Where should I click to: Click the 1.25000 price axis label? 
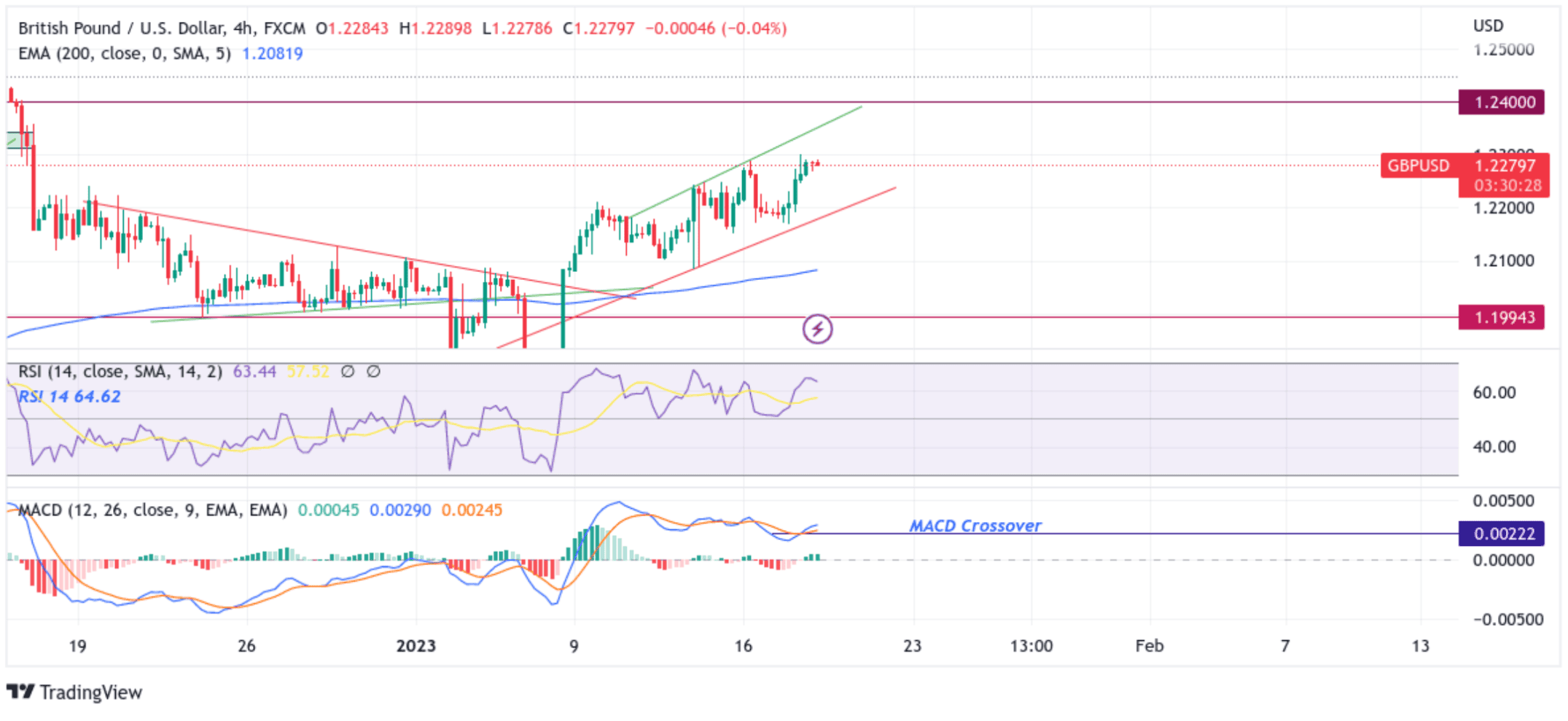click(x=1503, y=50)
